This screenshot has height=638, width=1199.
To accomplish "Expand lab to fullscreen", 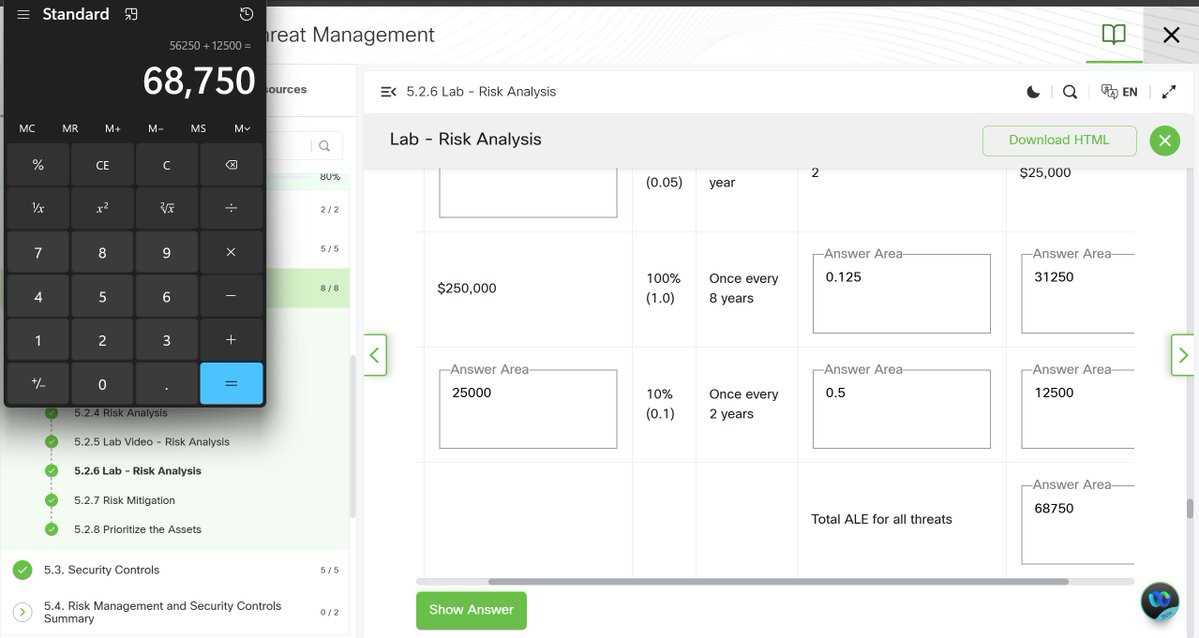I will point(1168,92).
